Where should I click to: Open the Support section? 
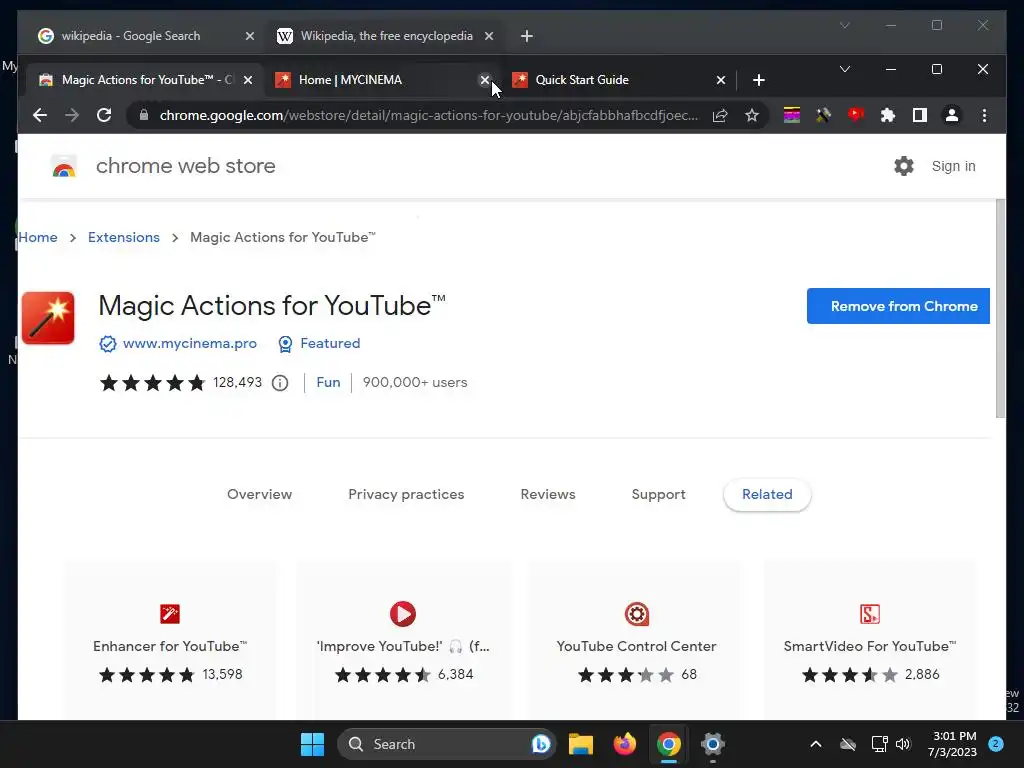658,494
